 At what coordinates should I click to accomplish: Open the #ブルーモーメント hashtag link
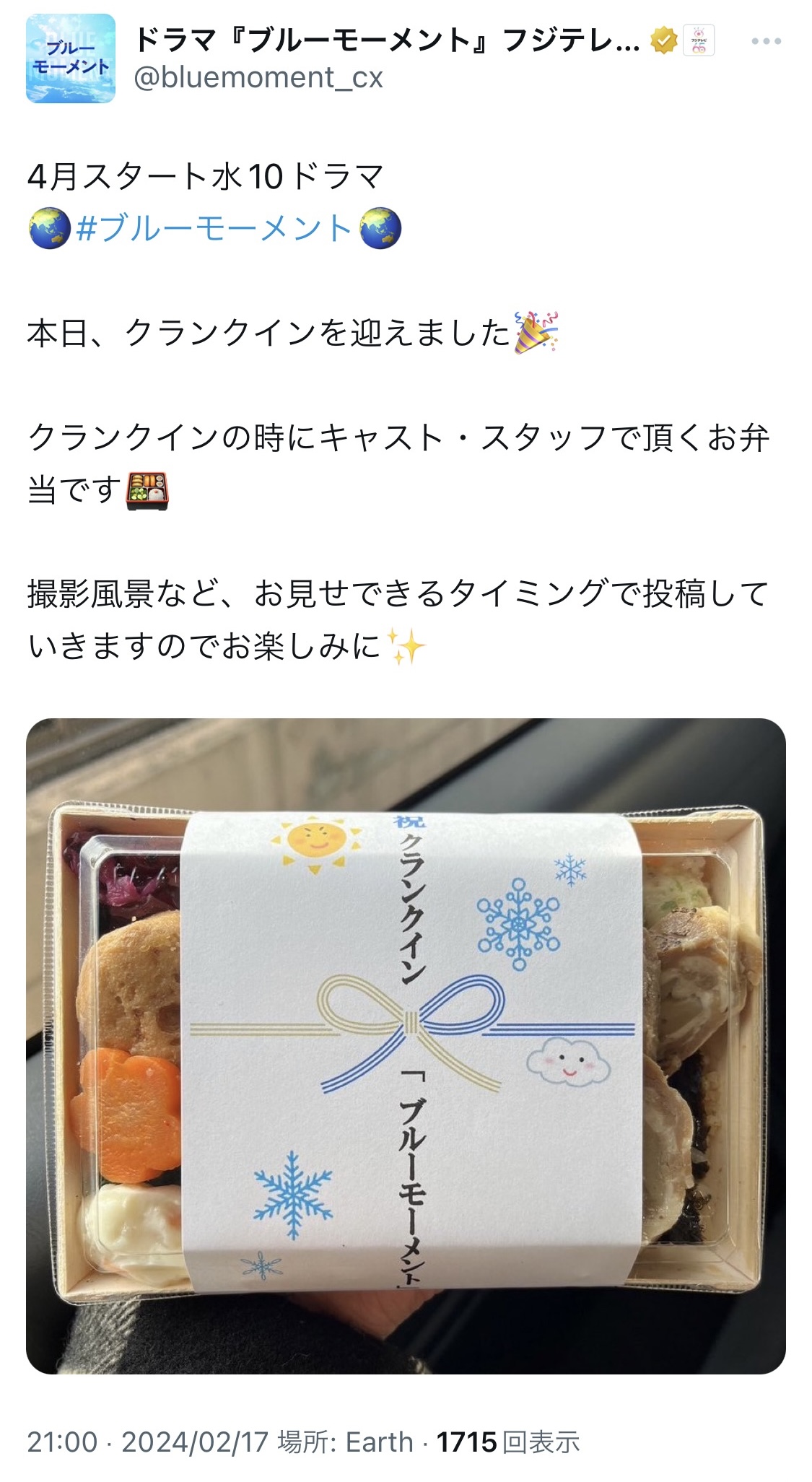[214, 229]
